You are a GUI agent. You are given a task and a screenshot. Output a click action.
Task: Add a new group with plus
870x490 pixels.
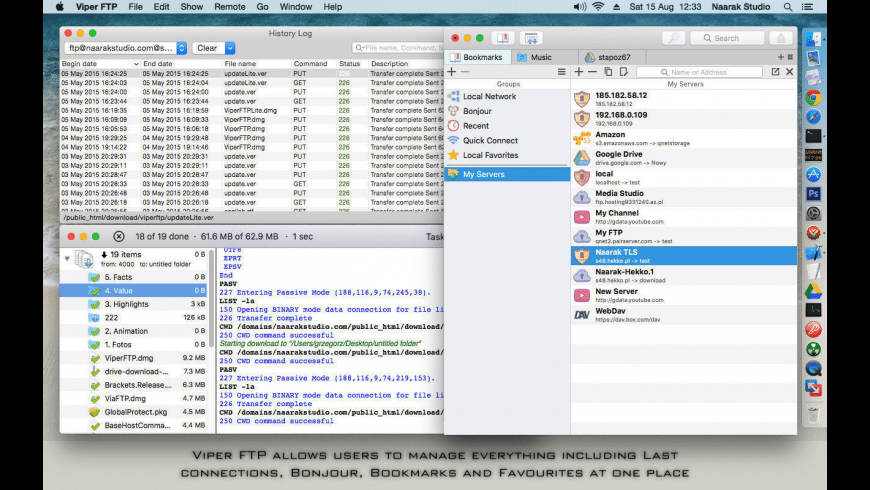(452, 72)
